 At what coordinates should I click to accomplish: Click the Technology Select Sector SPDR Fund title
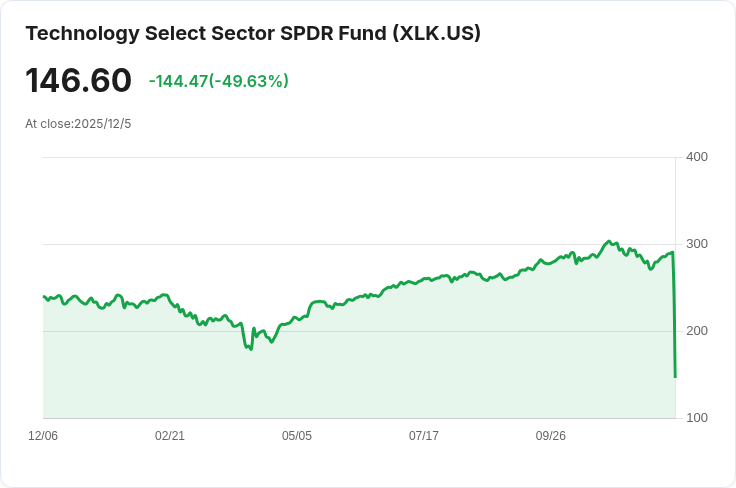[253, 34]
